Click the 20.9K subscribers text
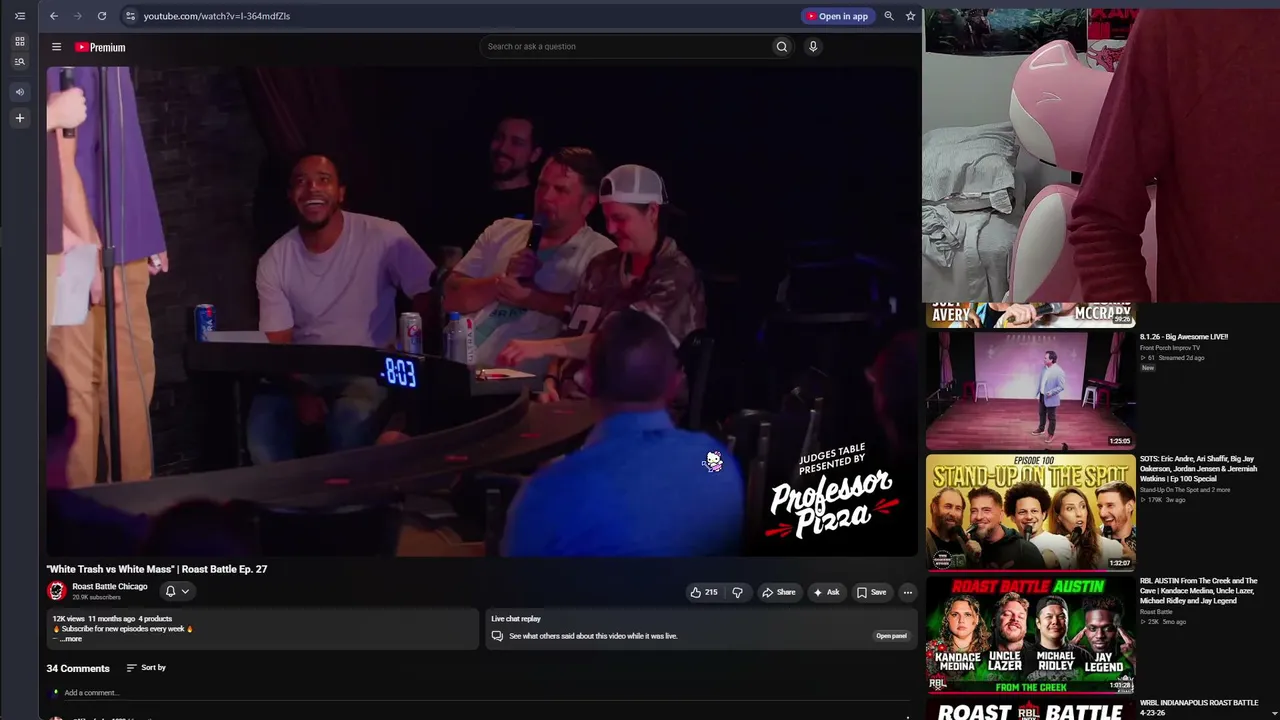 coord(96,598)
